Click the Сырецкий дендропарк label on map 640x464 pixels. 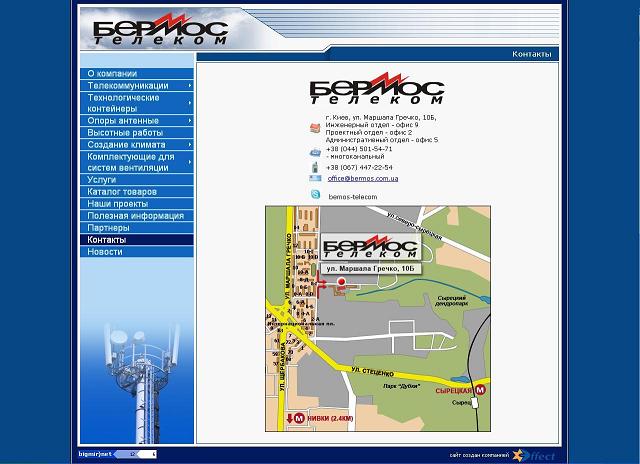tap(451, 301)
